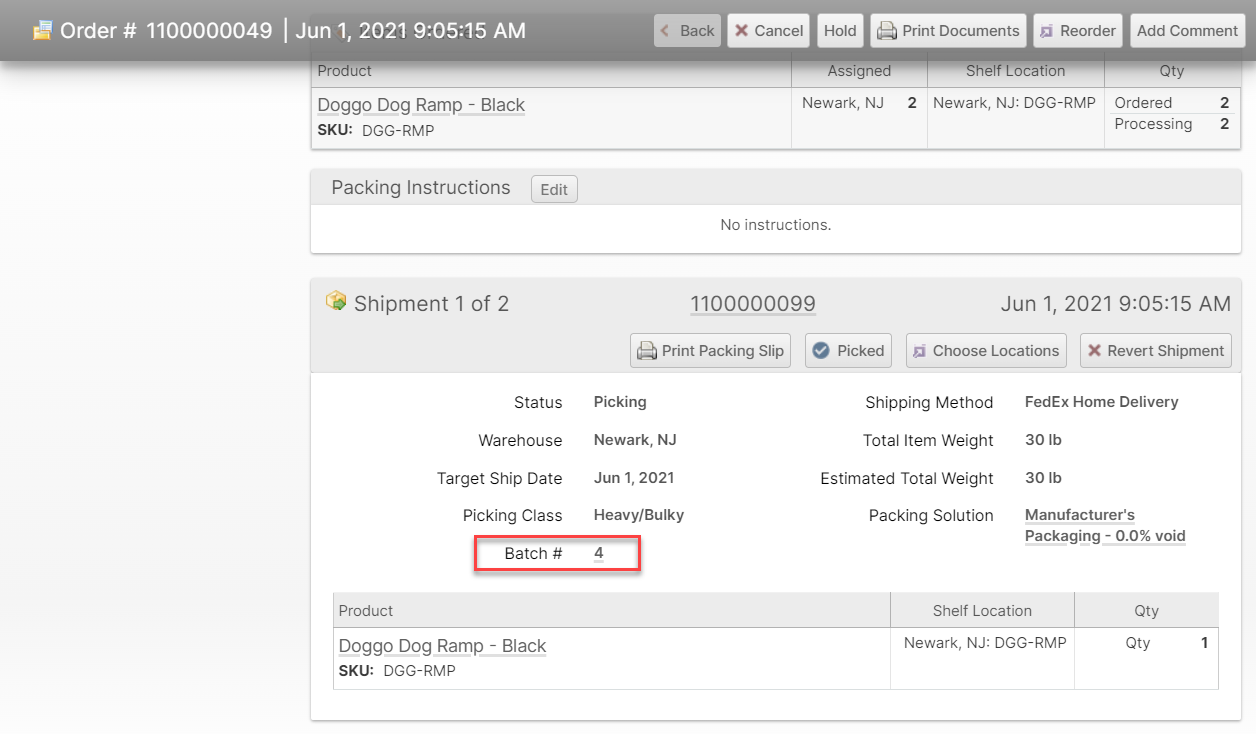
Task: Mark shipment as Picked via checkmark icon
Action: pos(821,351)
